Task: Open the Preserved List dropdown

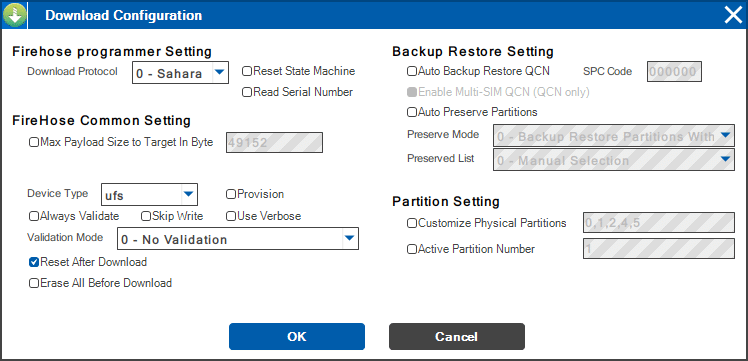Action: 613,159
